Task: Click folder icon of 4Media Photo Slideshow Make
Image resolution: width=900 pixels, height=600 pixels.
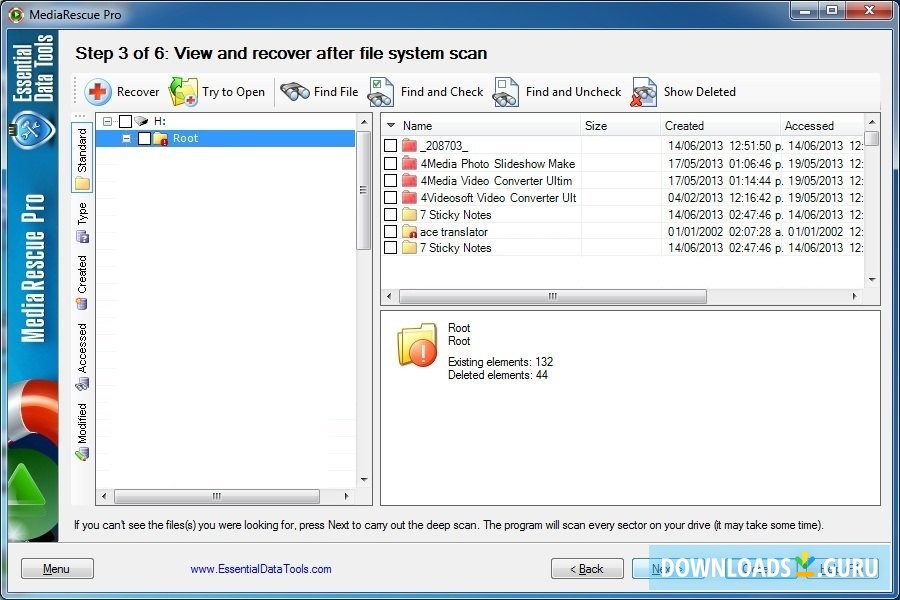Action: pos(409,164)
